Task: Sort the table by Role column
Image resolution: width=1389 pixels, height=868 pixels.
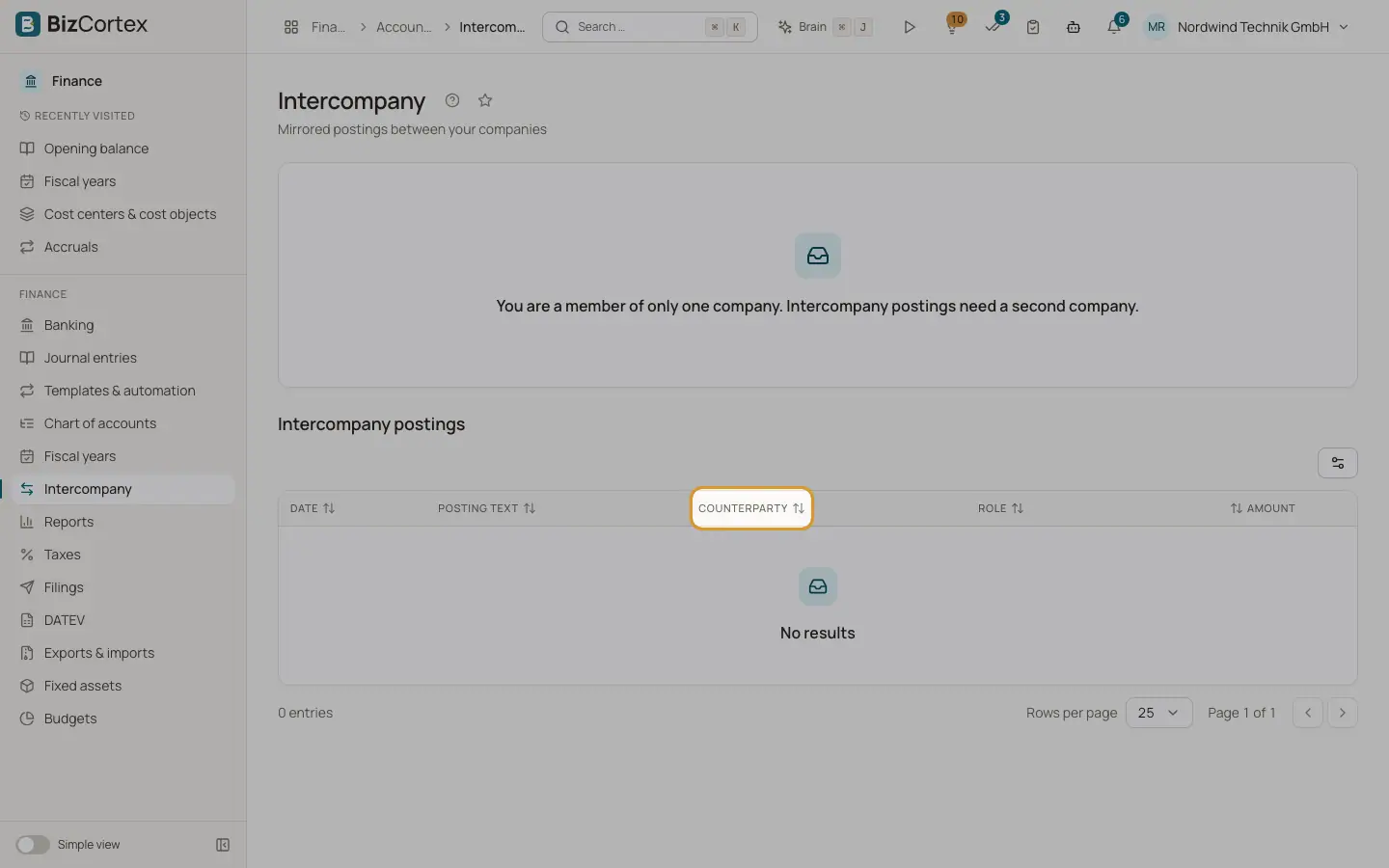Action: click(x=1000, y=508)
